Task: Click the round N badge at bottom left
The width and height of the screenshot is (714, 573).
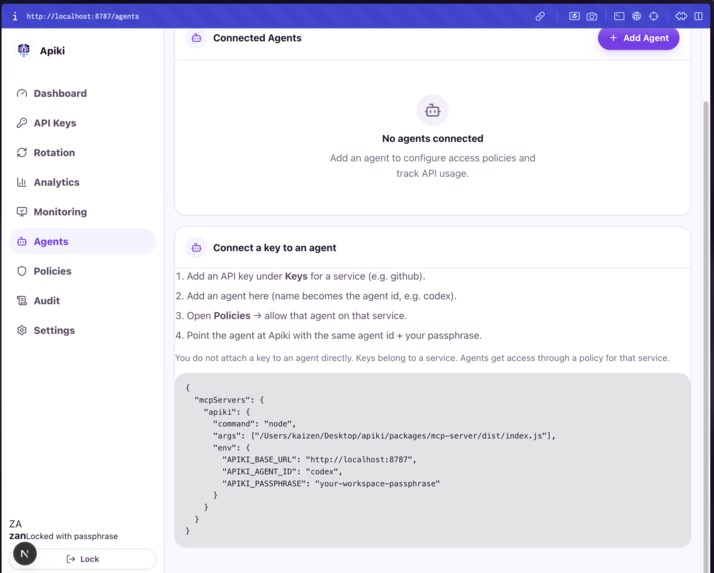Action: (x=25, y=553)
